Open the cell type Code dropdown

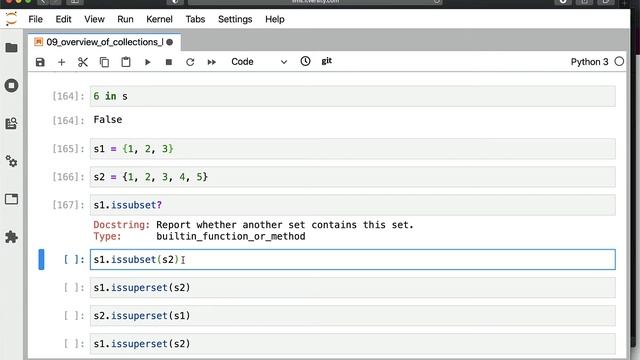pos(259,62)
